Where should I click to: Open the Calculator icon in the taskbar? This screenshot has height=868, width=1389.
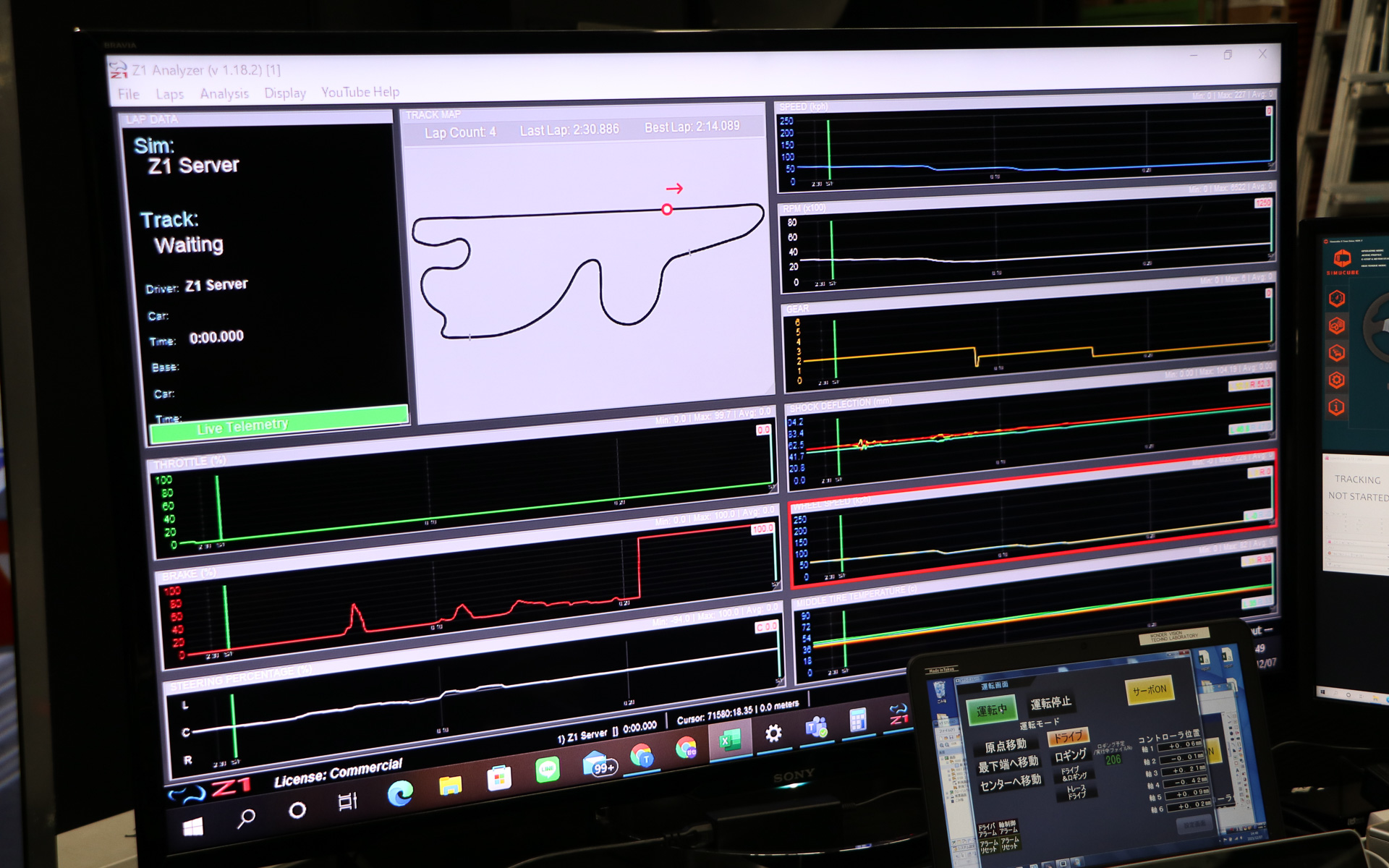857,720
